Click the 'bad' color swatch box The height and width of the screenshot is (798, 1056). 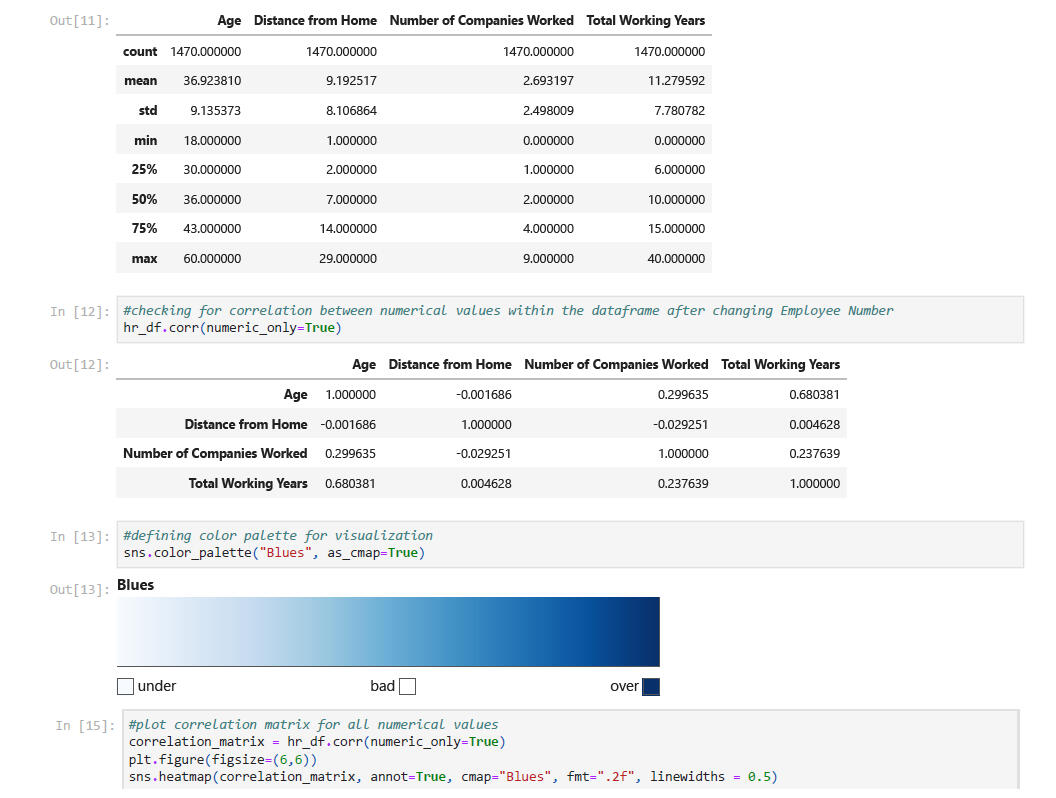[x=407, y=686]
